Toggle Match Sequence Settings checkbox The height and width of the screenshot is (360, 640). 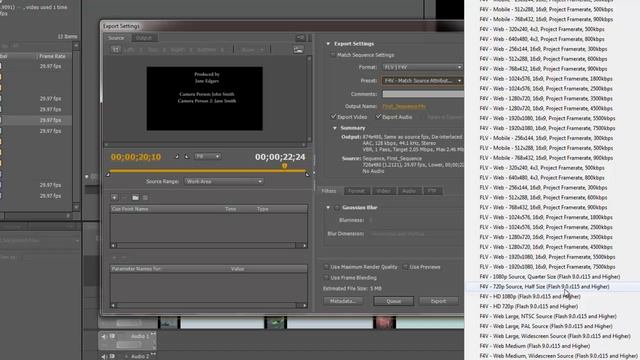pyautogui.click(x=333, y=55)
